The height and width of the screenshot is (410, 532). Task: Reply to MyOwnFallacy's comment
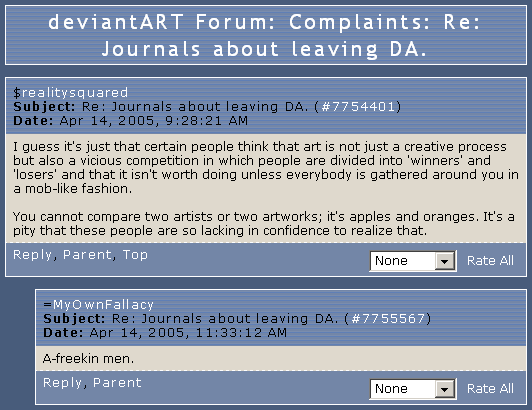pos(62,383)
